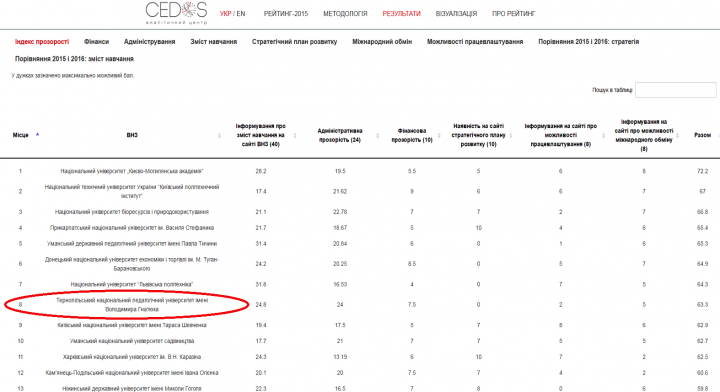Image resolution: width=720 pixels, height=392 pixels.
Task: Select Тернопільський педагогічний університет row name
Action: (132, 305)
